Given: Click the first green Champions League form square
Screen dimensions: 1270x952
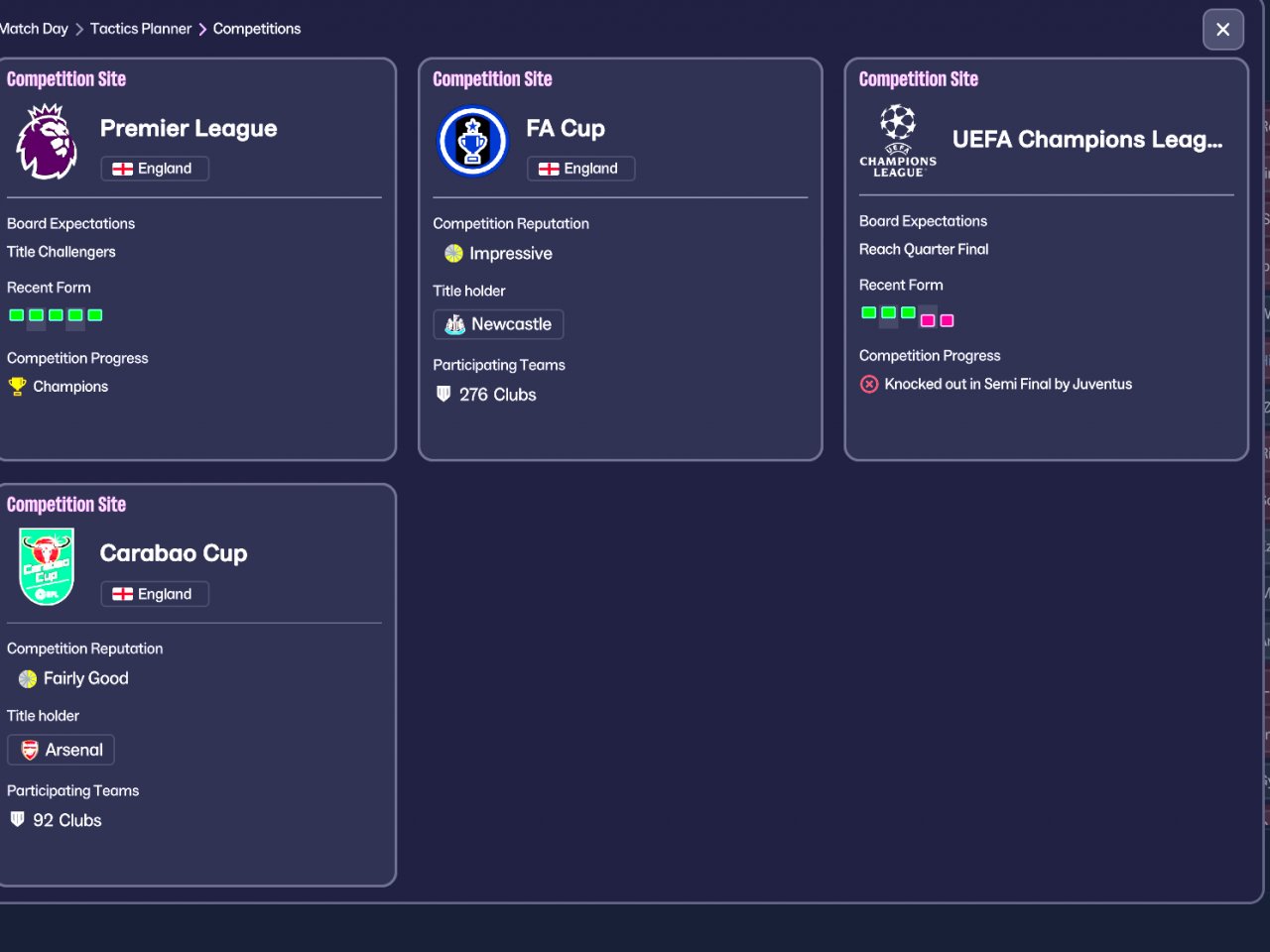Looking at the screenshot, I should tap(869, 312).
